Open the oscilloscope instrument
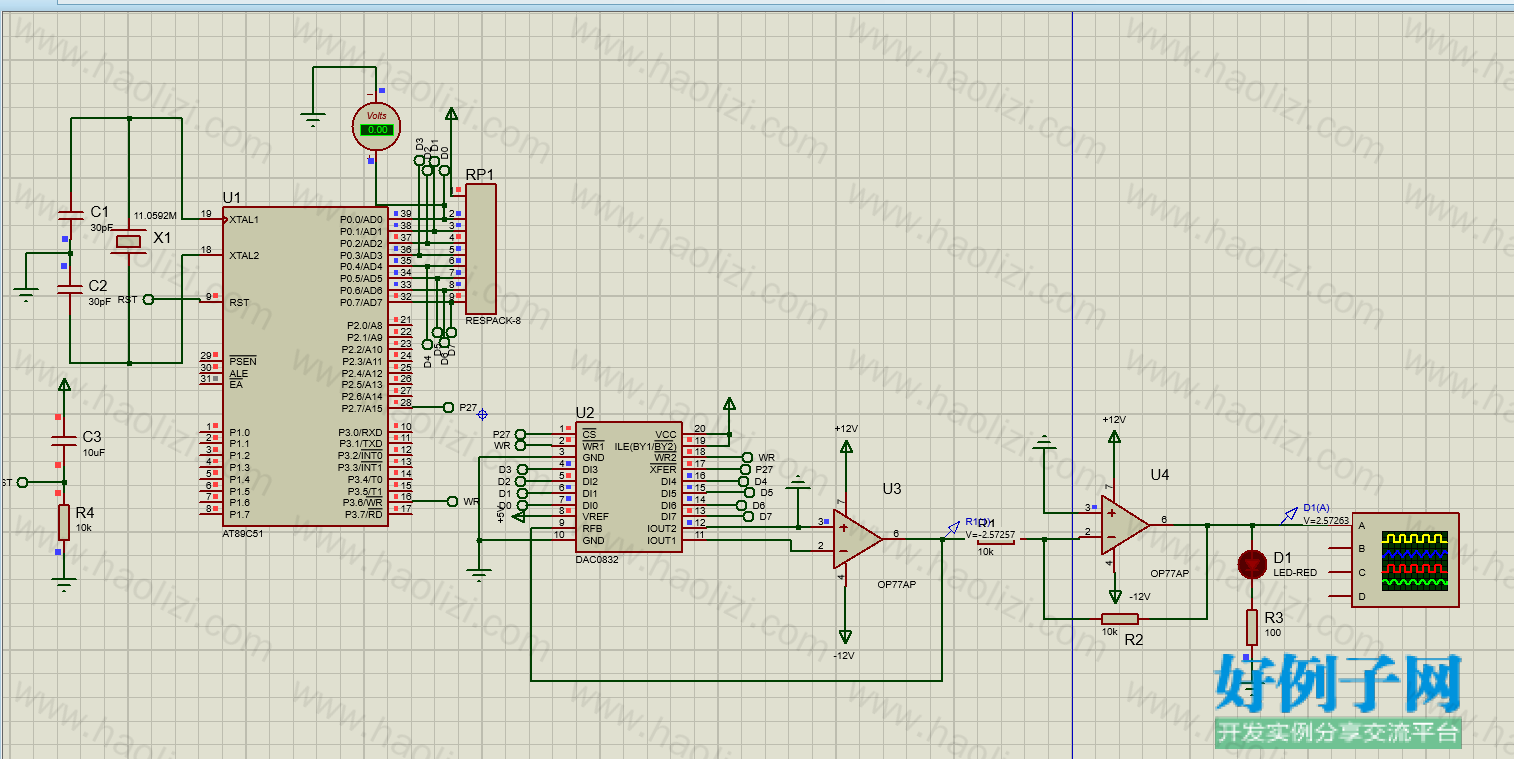Image resolution: width=1514 pixels, height=759 pixels. [1404, 559]
